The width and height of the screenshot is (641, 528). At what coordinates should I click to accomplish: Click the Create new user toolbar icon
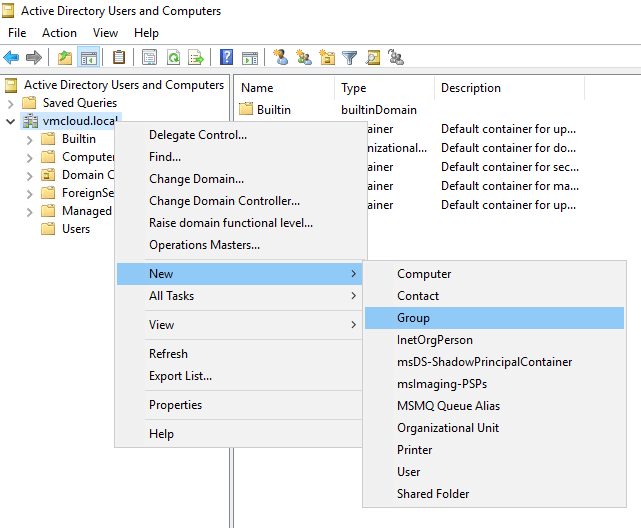pyautogui.click(x=281, y=58)
